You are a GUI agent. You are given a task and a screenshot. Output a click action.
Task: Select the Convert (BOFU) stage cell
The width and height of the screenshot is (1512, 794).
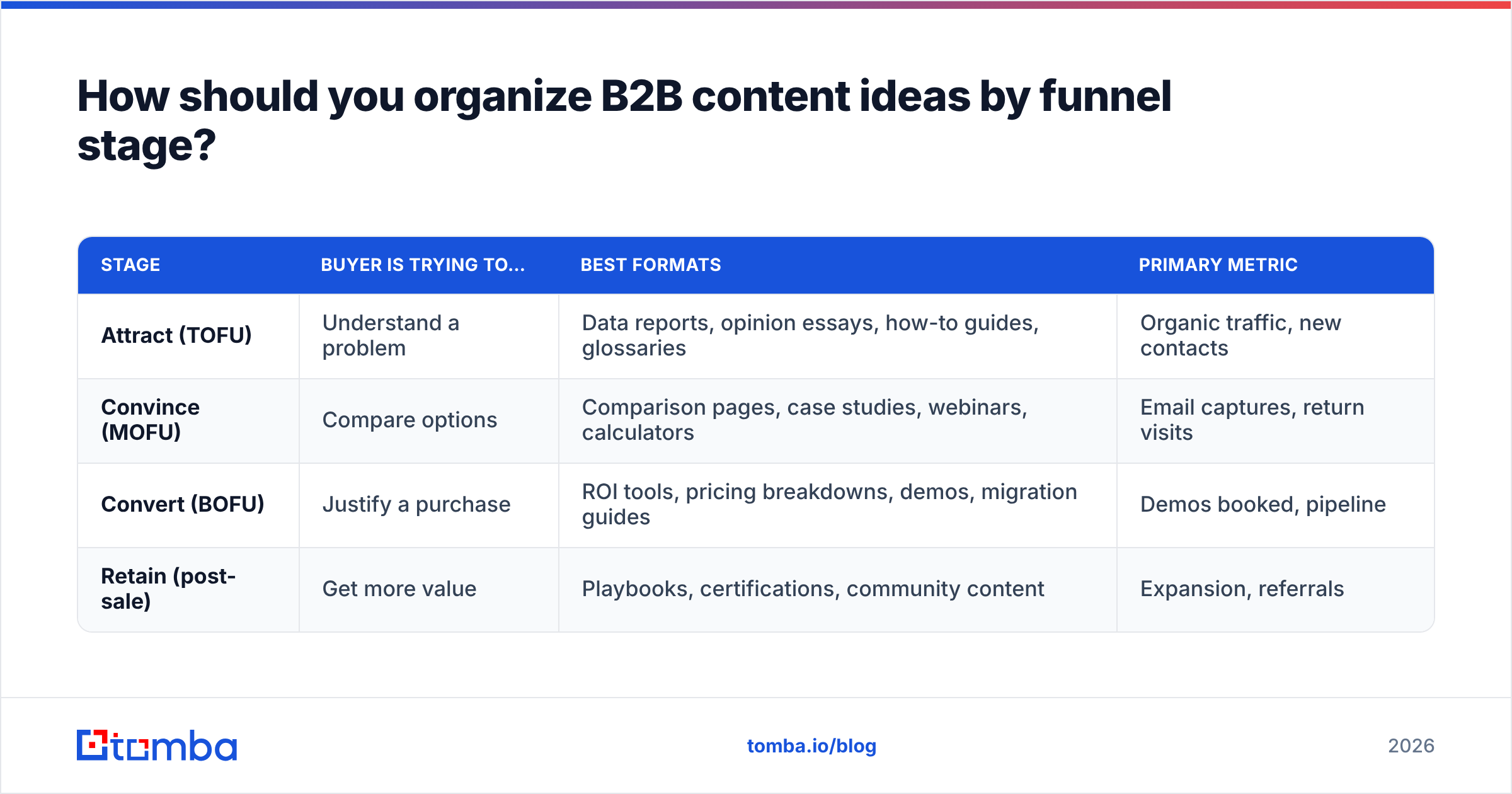(x=188, y=505)
